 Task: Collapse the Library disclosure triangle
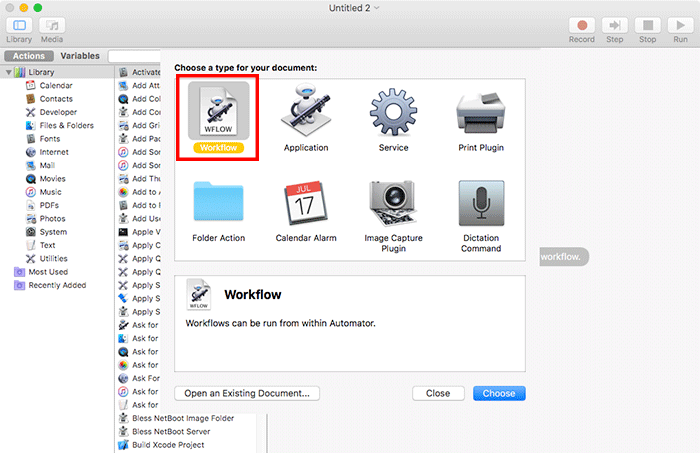(x=8, y=72)
